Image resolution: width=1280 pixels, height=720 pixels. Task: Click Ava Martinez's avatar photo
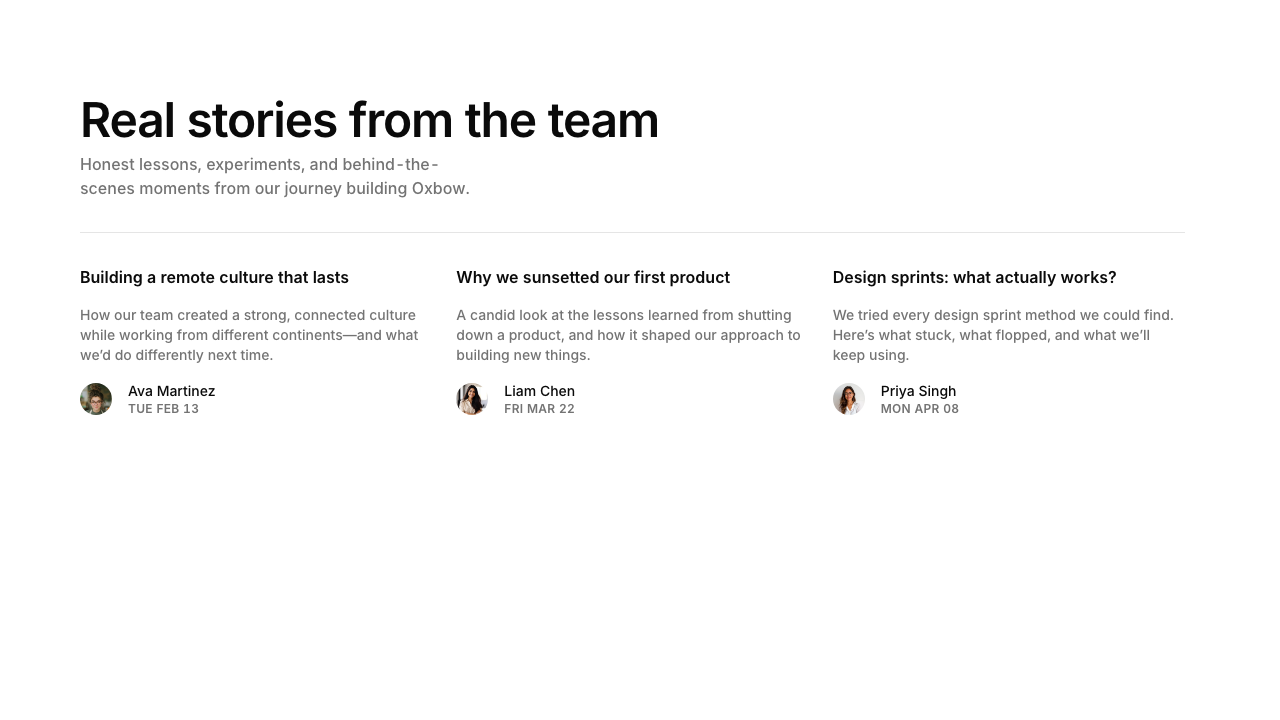96,399
